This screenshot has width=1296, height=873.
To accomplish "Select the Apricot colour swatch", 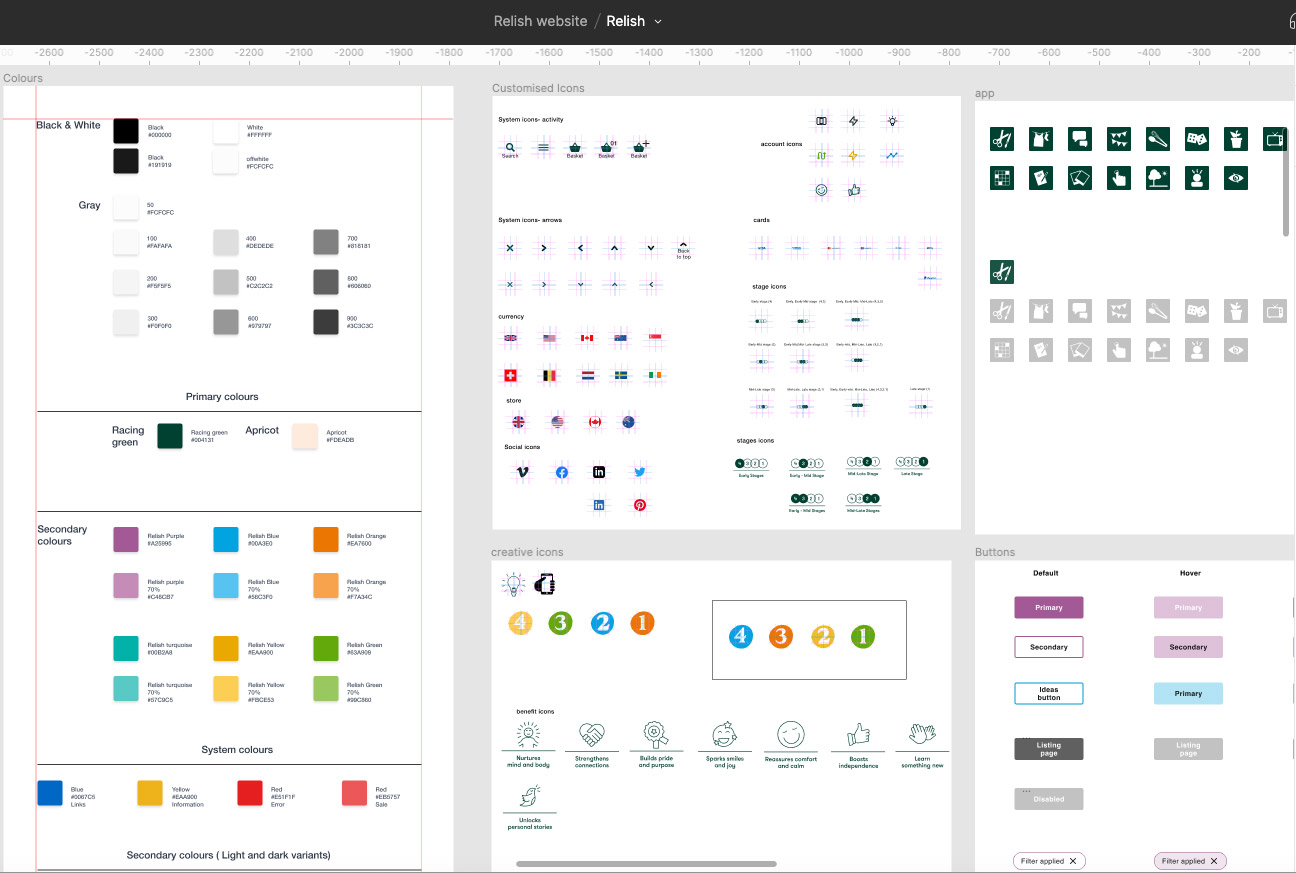I will 304,435.
